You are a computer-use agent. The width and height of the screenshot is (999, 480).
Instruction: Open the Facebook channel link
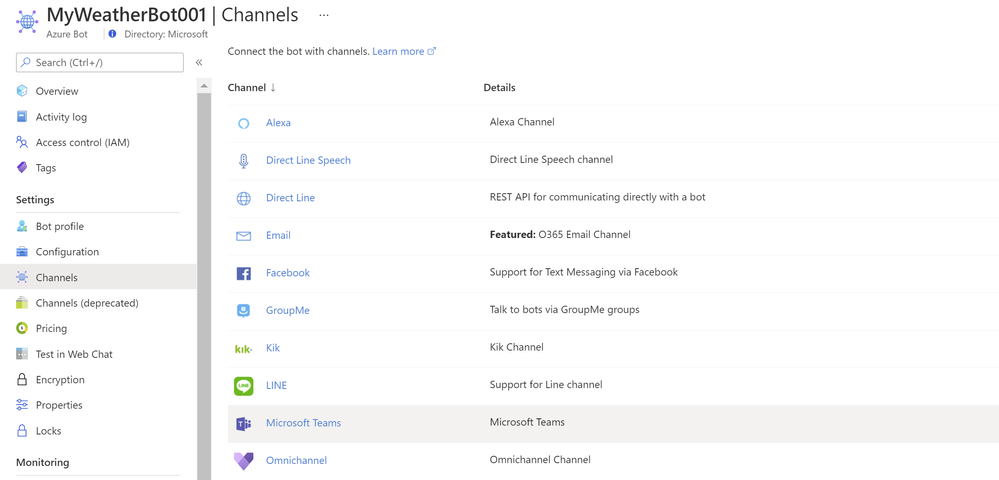(x=288, y=272)
